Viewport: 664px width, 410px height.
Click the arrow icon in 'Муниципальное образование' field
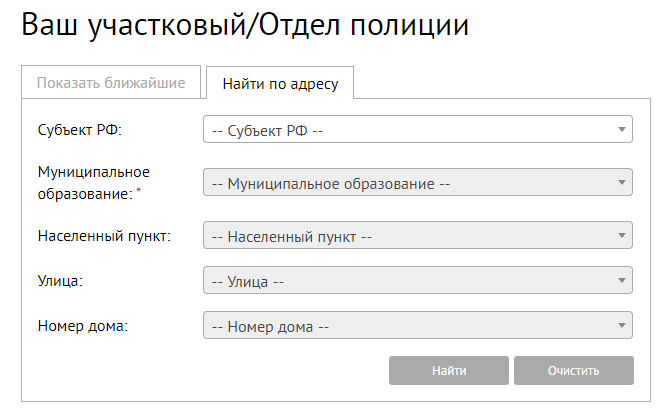(x=622, y=183)
